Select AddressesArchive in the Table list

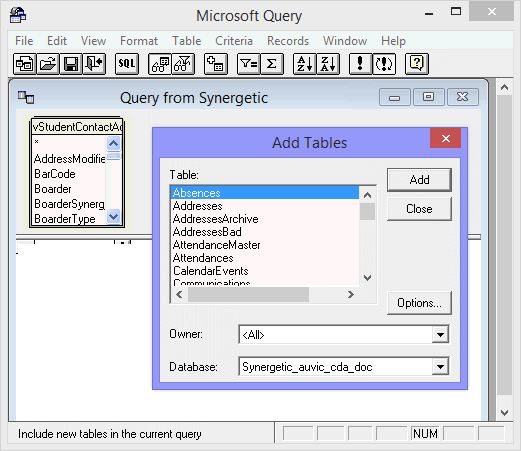[265, 219]
